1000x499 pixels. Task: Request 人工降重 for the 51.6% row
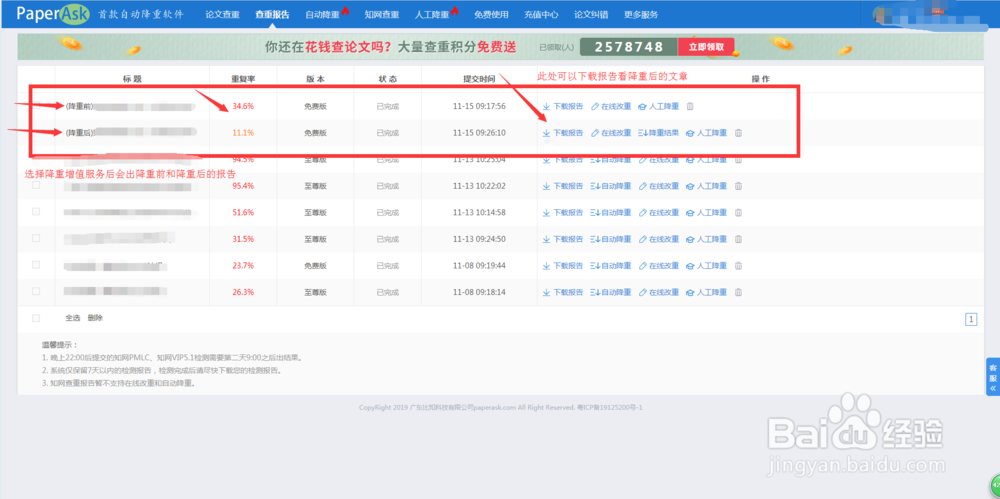(707, 212)
